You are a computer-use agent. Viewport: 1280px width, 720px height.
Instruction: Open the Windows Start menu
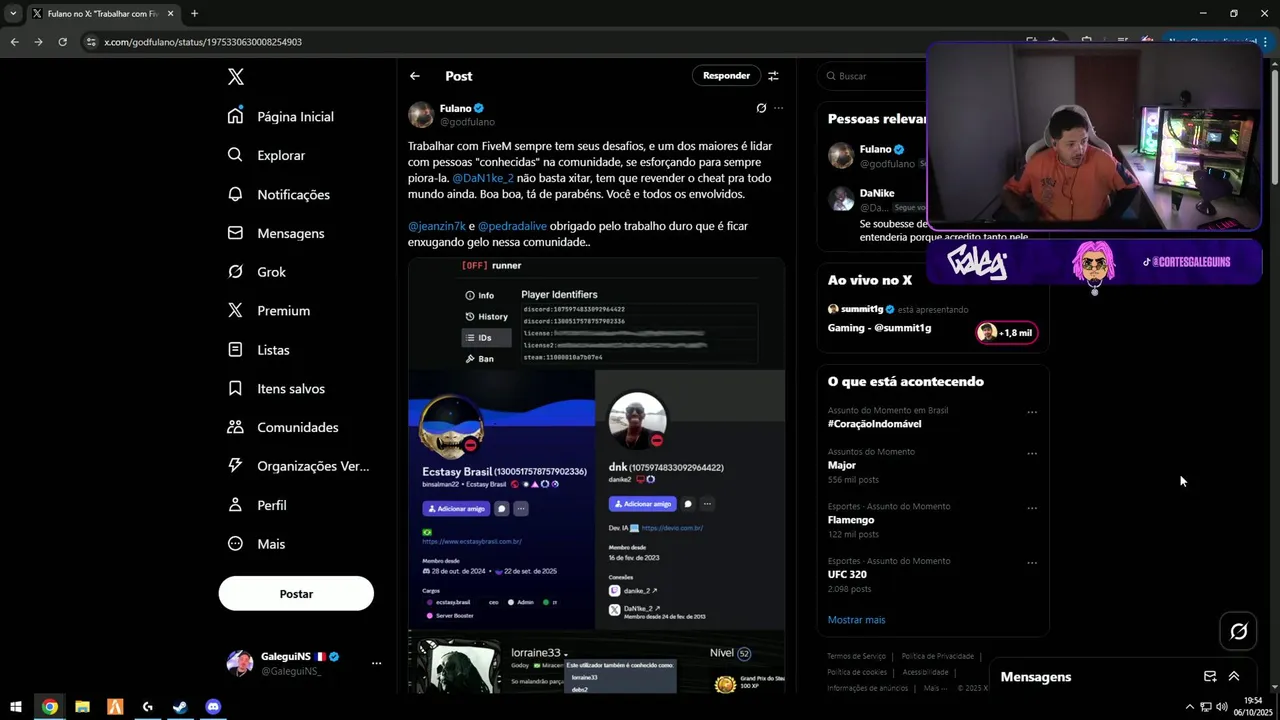(x=16, y=707)
